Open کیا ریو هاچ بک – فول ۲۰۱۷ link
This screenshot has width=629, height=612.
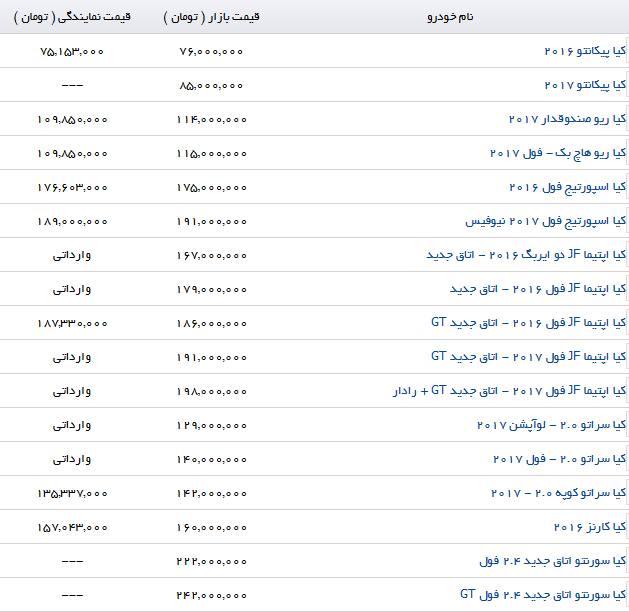558,154
